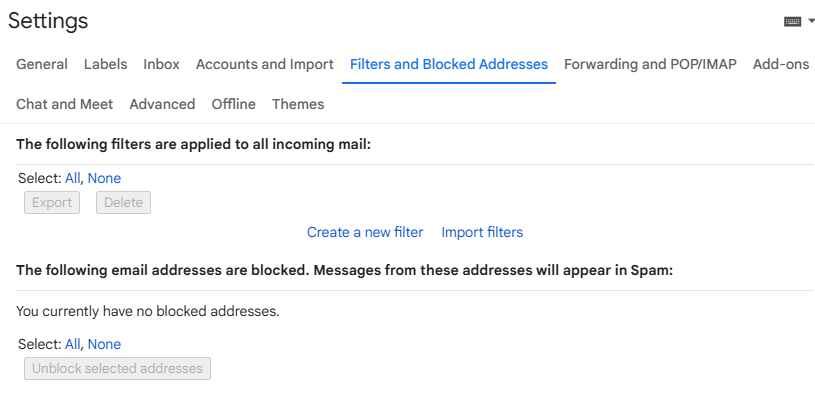Switch to the Labels tab
The image size is (815, 394).
click(x=106, y=64)
